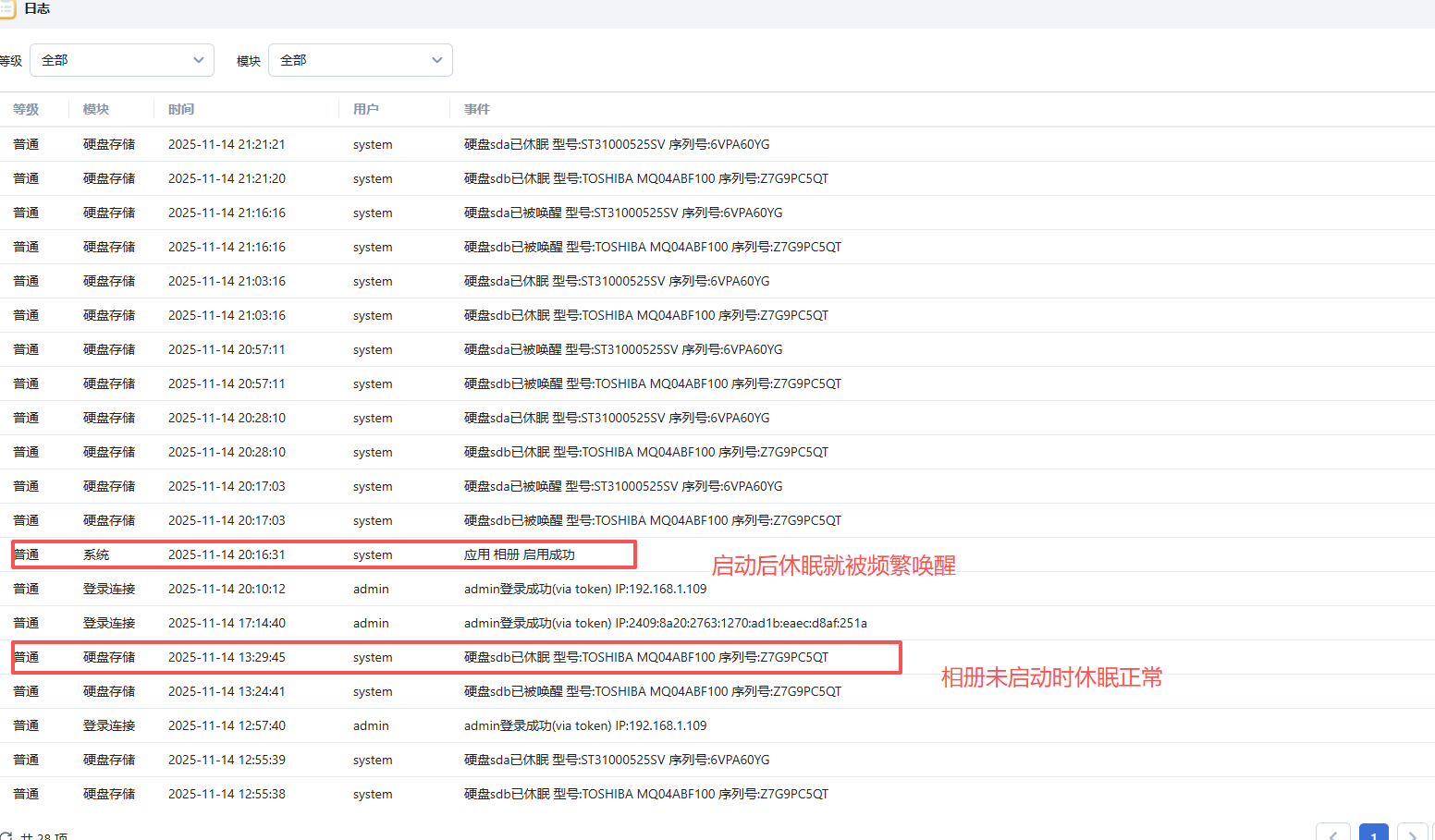Select the timestamp 2025-11-14 20:10:12
The width and height of the screenshot is (1435, 840).
point(227,589)
